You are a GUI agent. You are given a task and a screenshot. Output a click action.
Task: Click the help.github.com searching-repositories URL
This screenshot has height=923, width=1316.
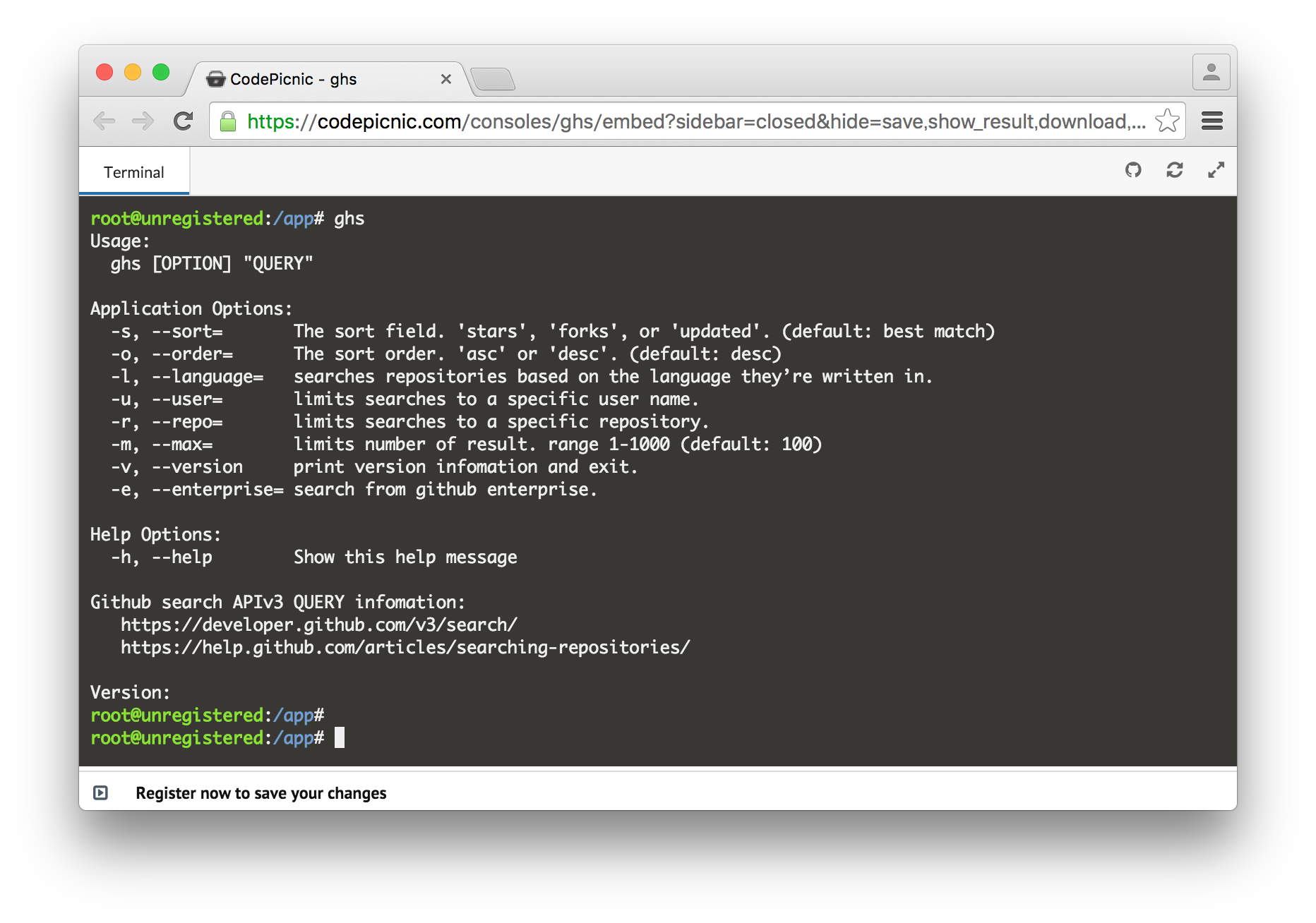click(x=405, y=648)
